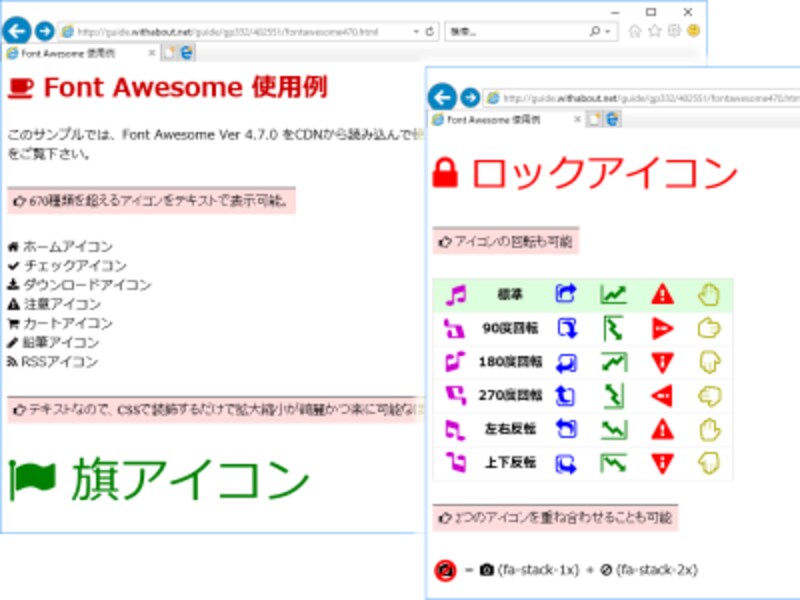Image resolution: width=800 pixels, height=600 pixels.
Task: Click the smiley feedback icon in rear window
Action: click(x=693, y=32)
